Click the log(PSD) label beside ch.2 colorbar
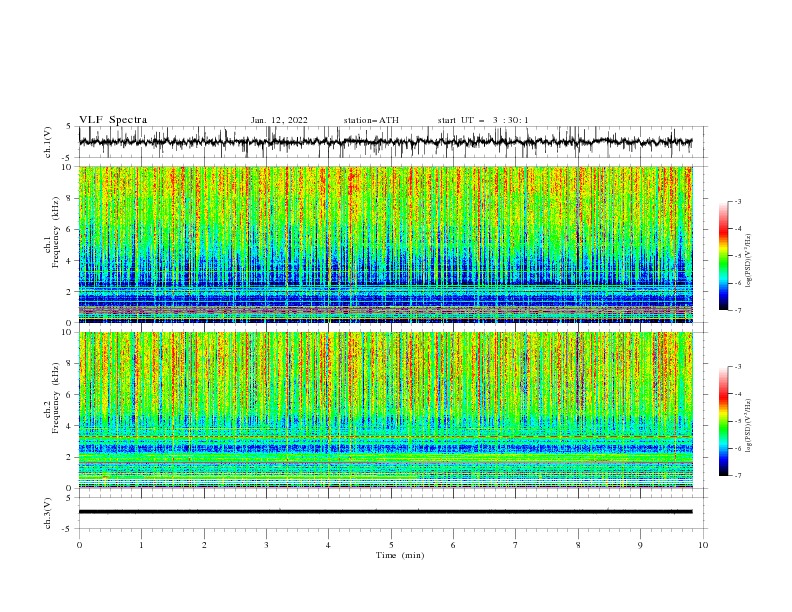This screenshot has width=792, height=612. coord(748,425)
